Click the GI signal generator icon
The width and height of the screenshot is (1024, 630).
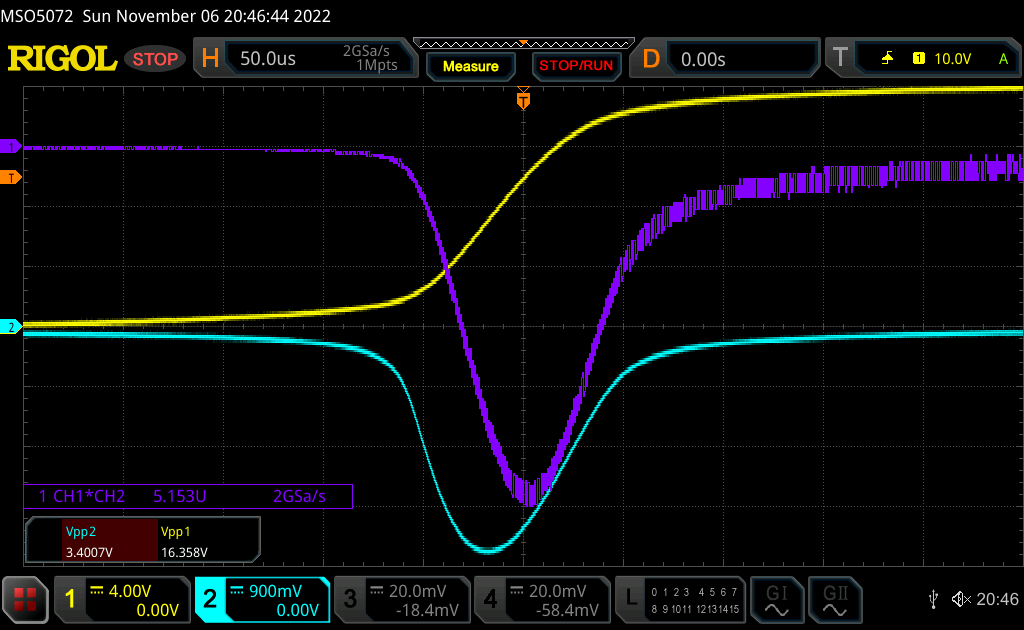click(x=776, y=599)
